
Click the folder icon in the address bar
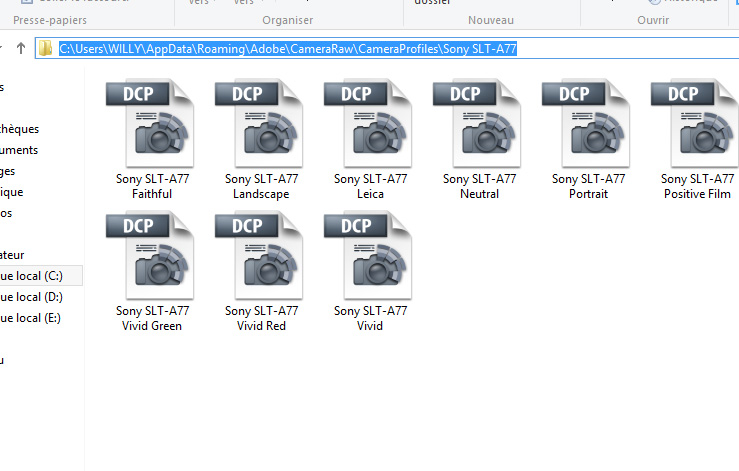tap(46, 48)
